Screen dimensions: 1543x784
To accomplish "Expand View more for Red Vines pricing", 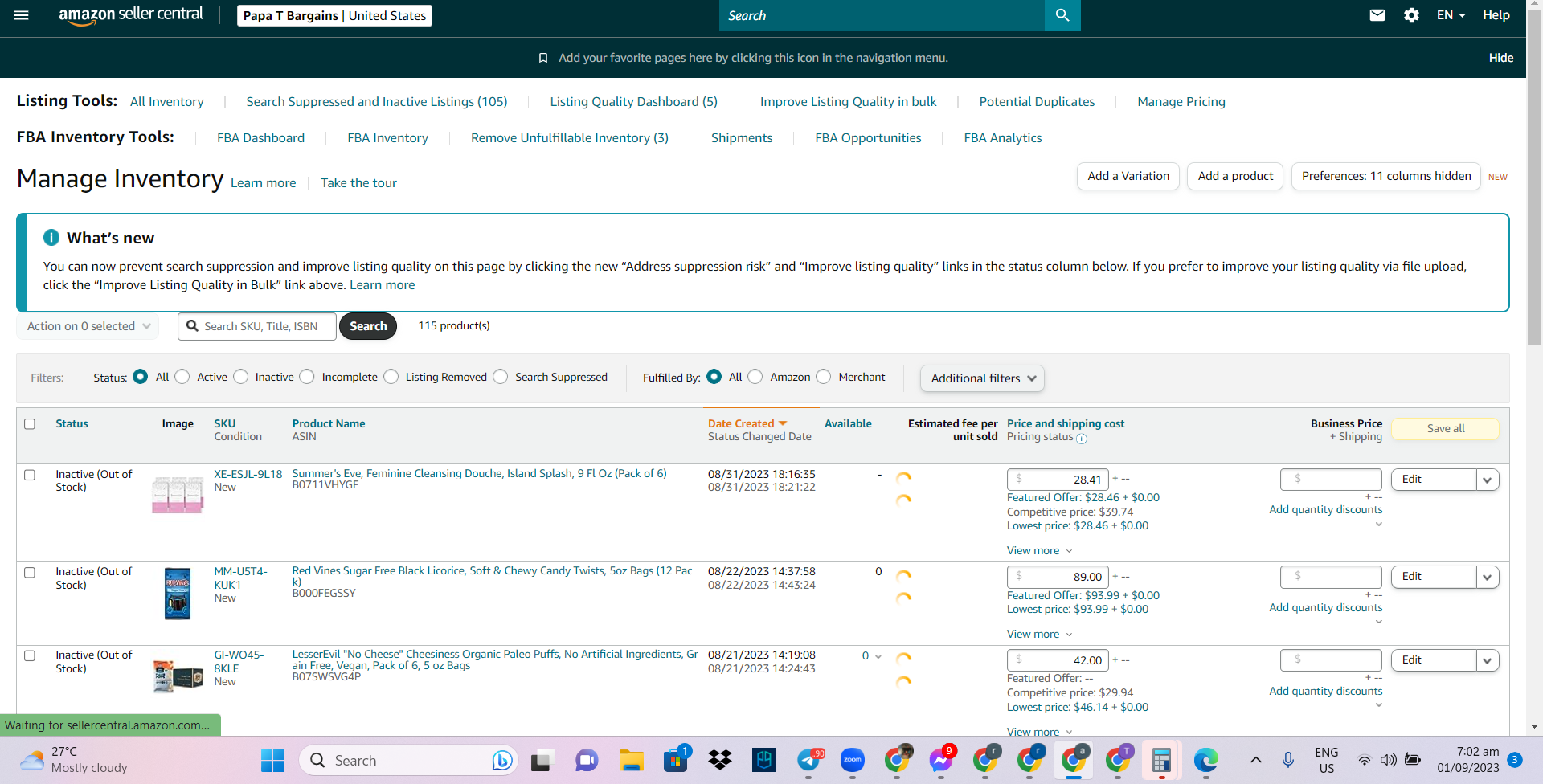I will [1040, 635].
